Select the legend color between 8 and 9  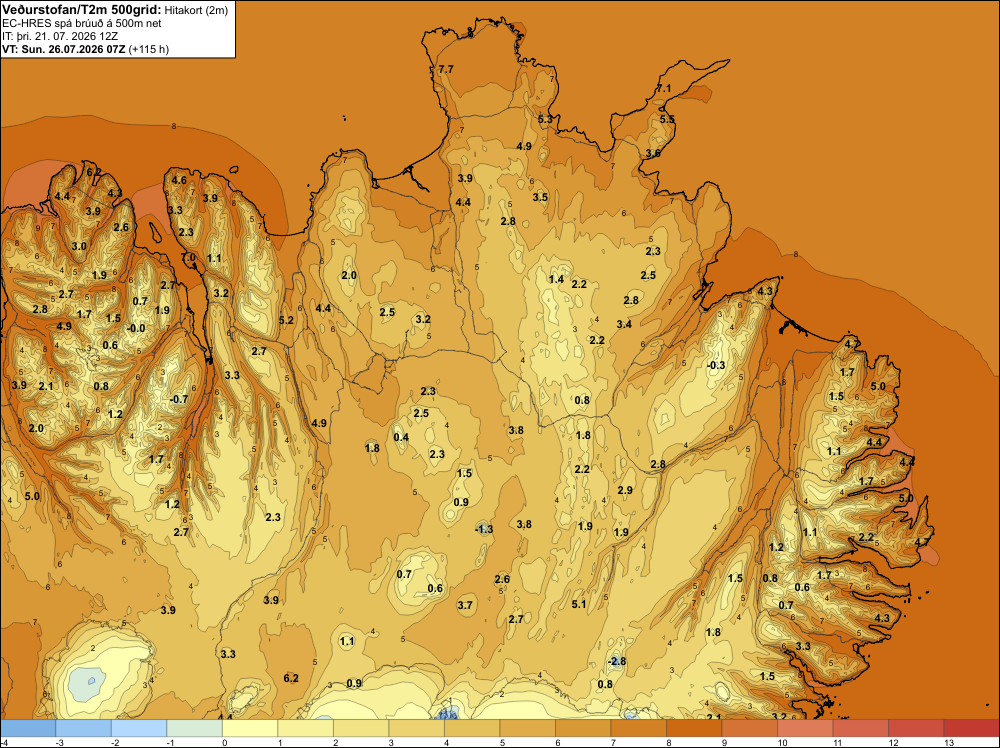pos(694,728)
